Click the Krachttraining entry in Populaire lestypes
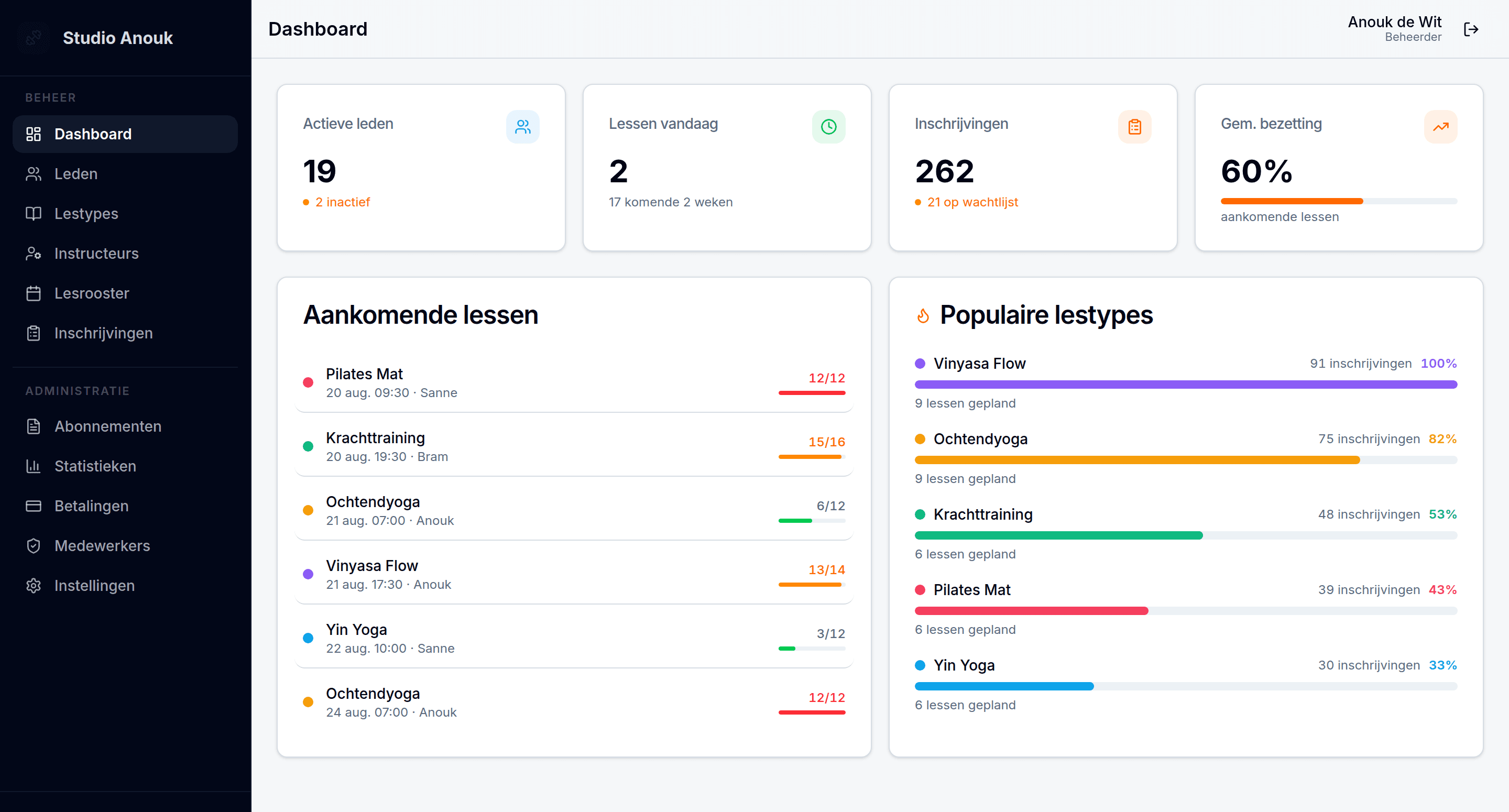Image resolution: width=1509 pixels, height=812 pixels. [x=1186, y=533]
